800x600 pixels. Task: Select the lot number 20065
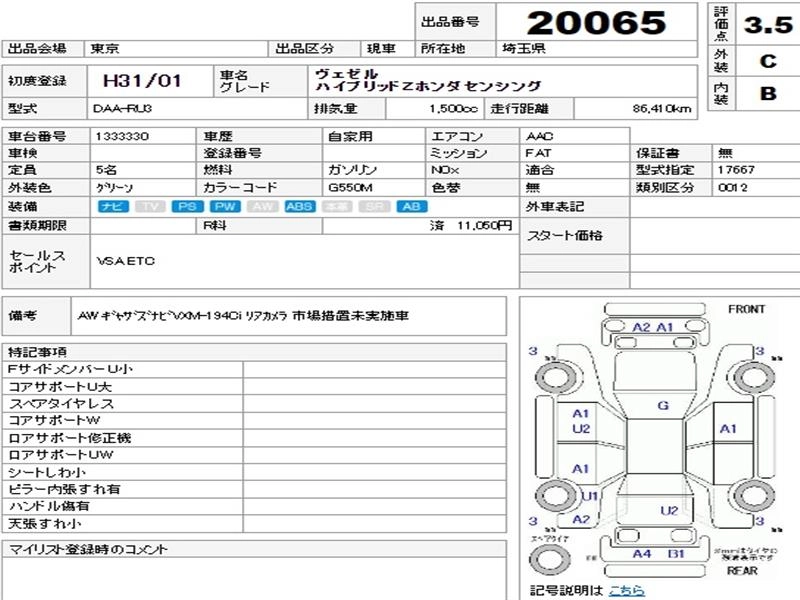(x=596, y=23)
